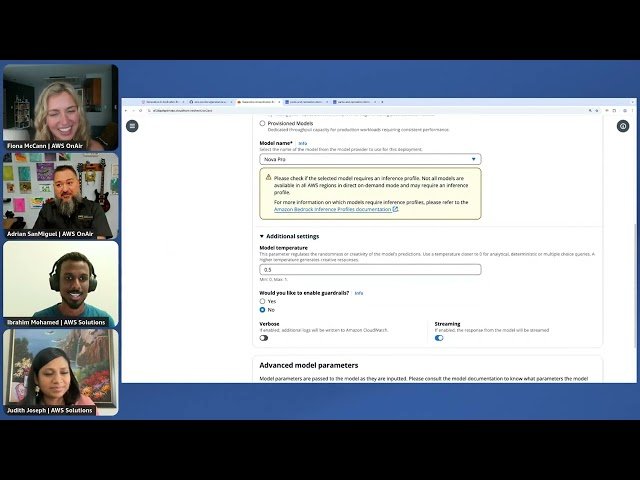Select No for enabling guardrails
The height and width of the screenshot is (480, 640).
[x=262, y=310]
